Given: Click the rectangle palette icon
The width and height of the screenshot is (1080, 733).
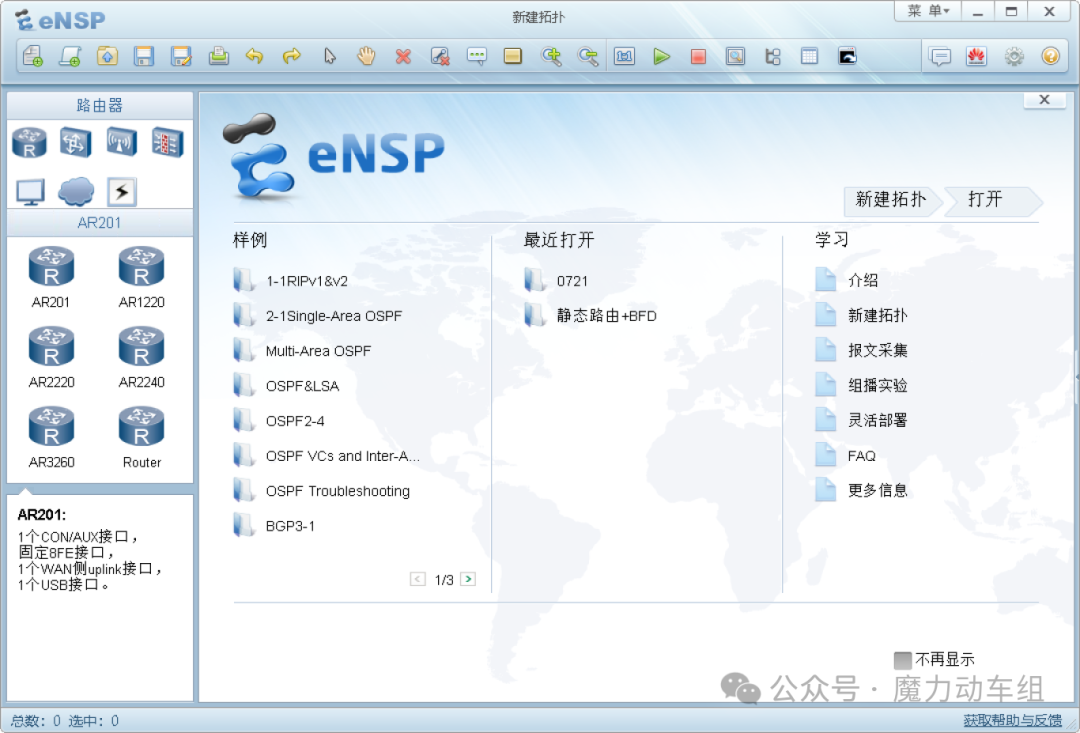Looking at the screenshot, I should tap(513, 56).
